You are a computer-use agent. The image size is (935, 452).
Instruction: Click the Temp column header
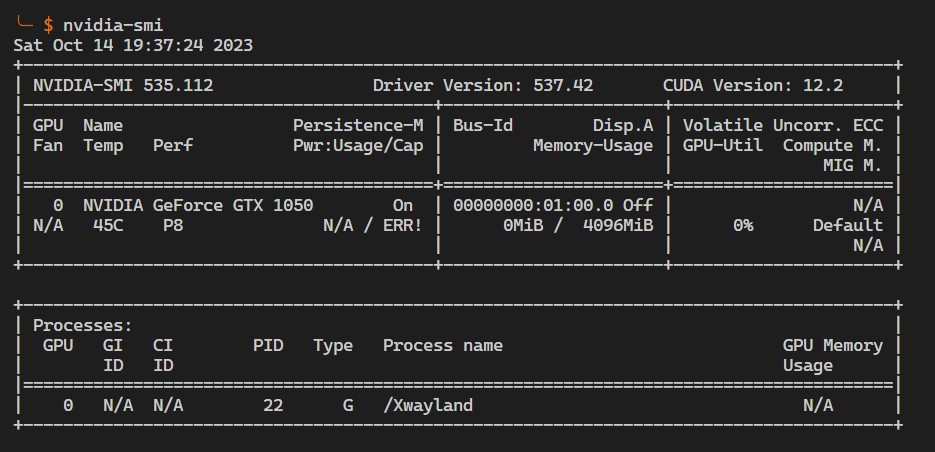pos(103,145)
